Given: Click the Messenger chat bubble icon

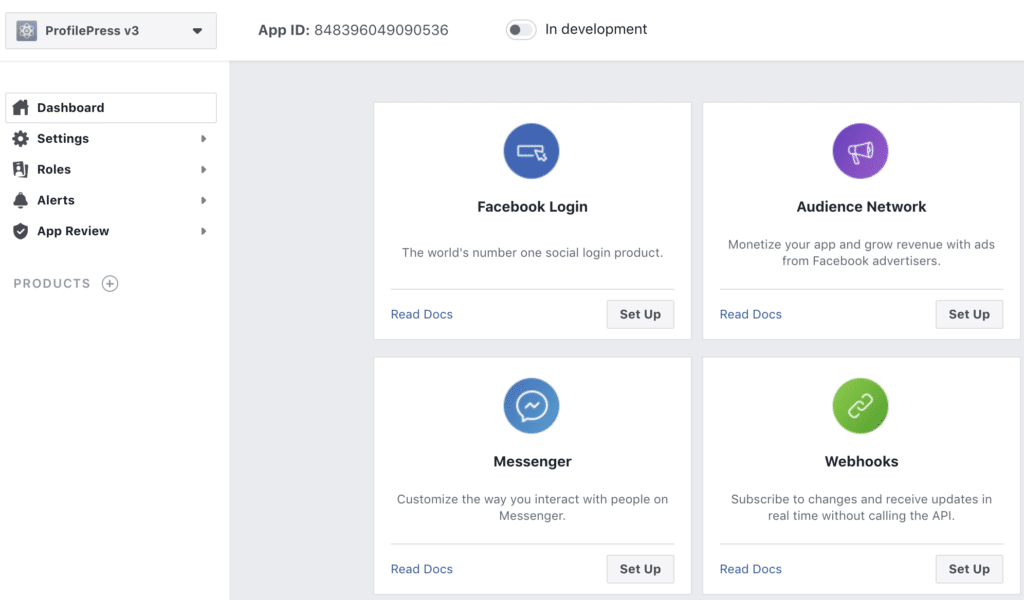Looking at the screenshot, I should (532, 405).
